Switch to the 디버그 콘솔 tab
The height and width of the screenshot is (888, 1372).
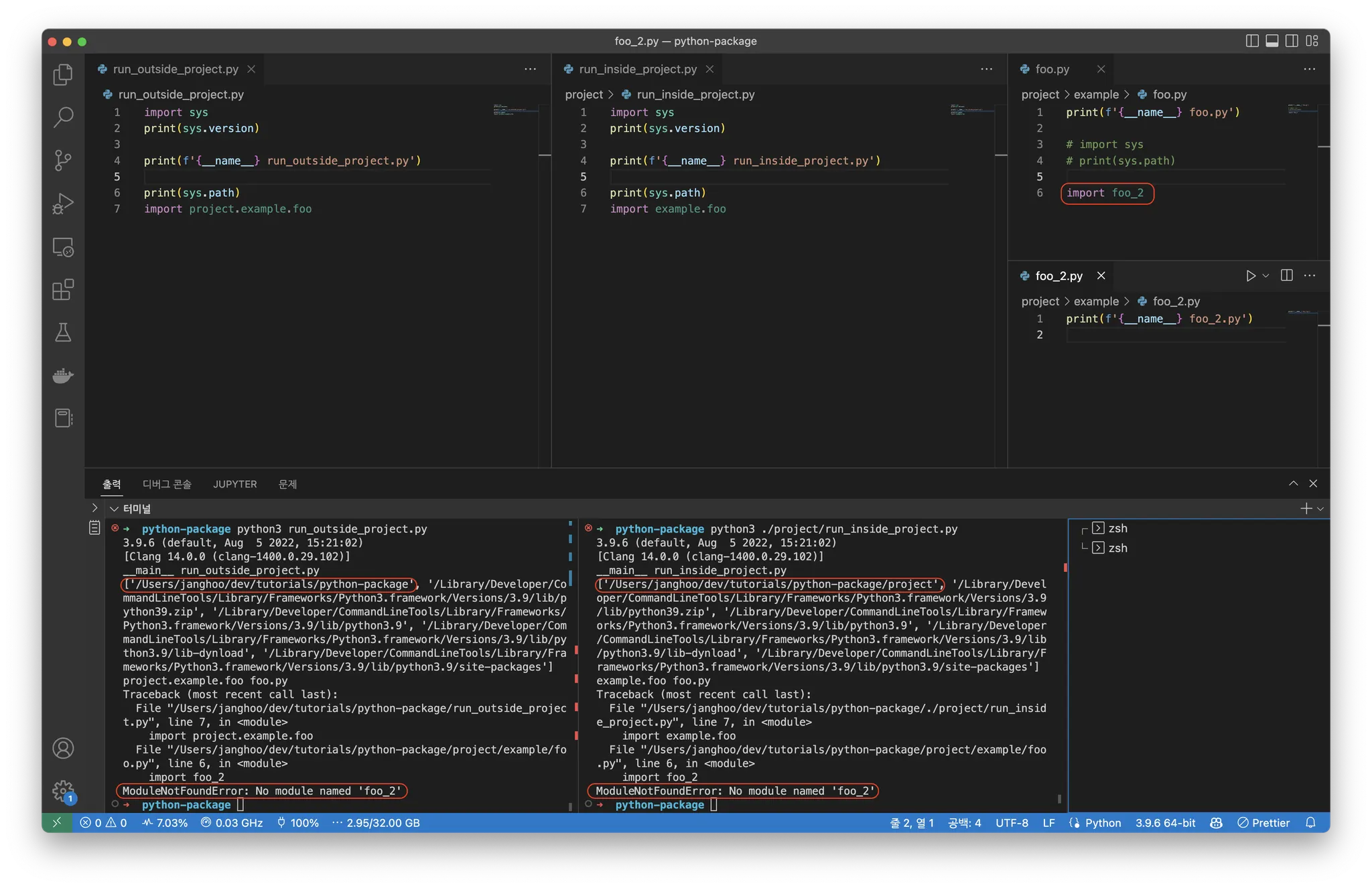point(167,484)
